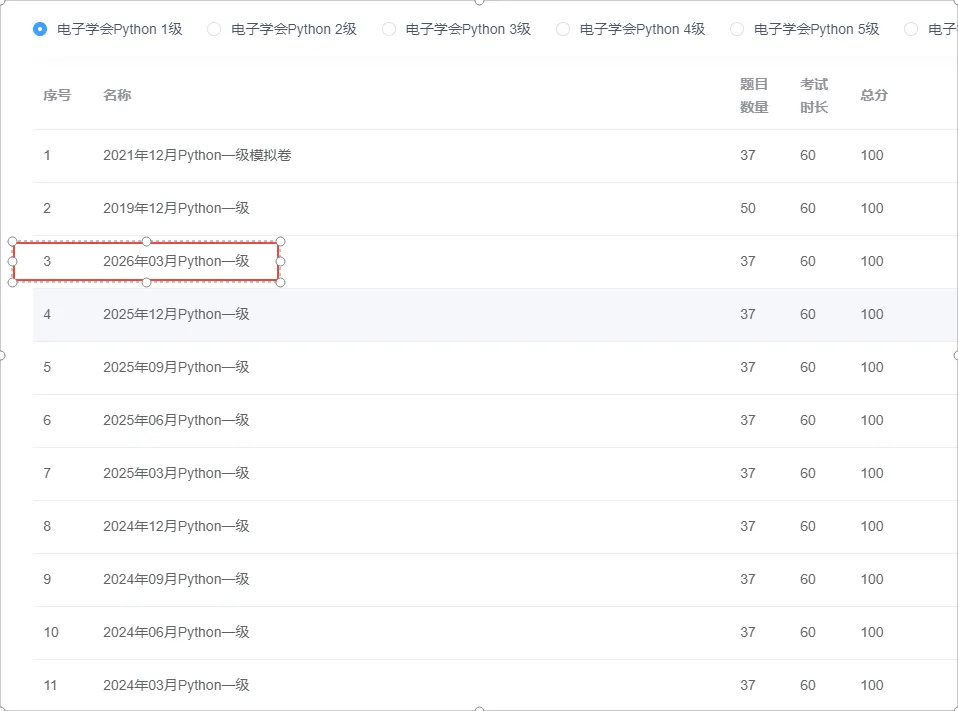Open 2025年09月Python一级 exam
The width and height of the screenshot is (958, 711).
(x=177, y=367)
